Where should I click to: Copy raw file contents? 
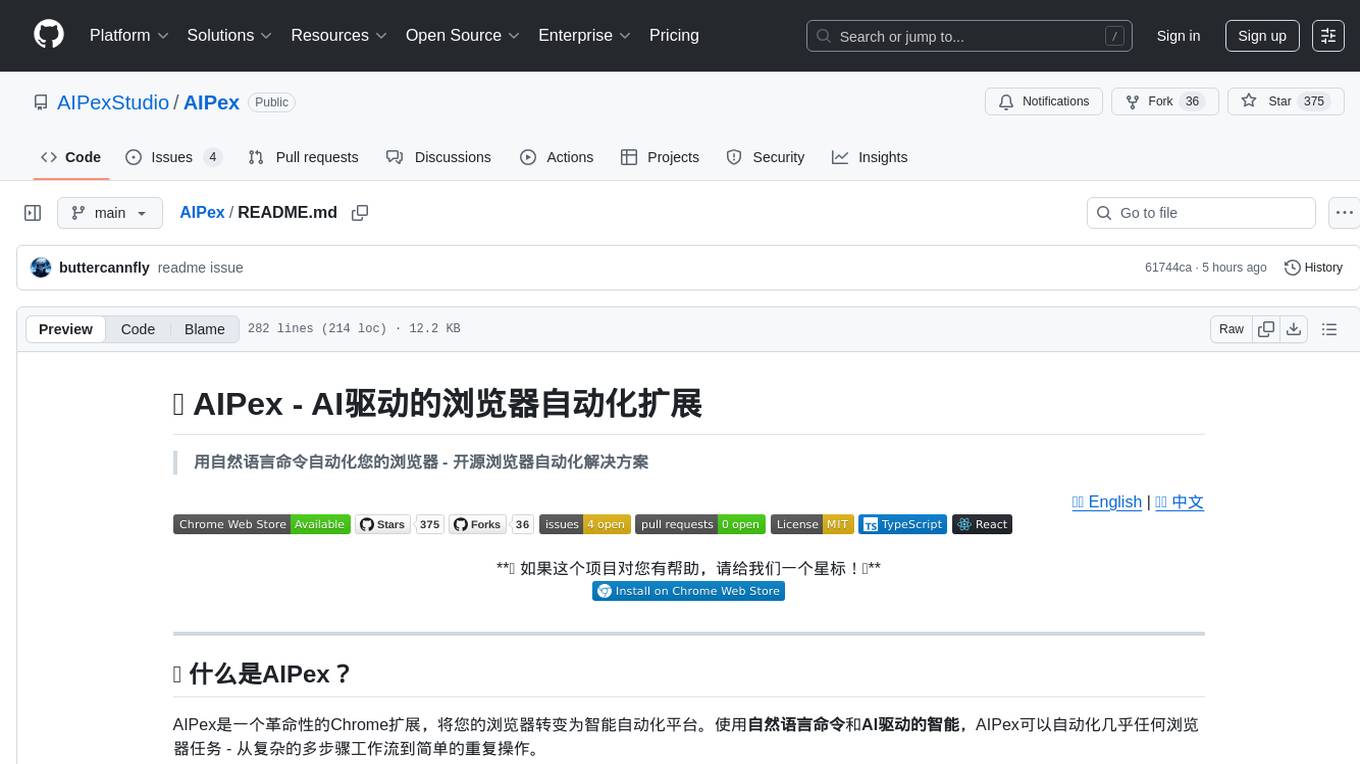point(1266,329)
